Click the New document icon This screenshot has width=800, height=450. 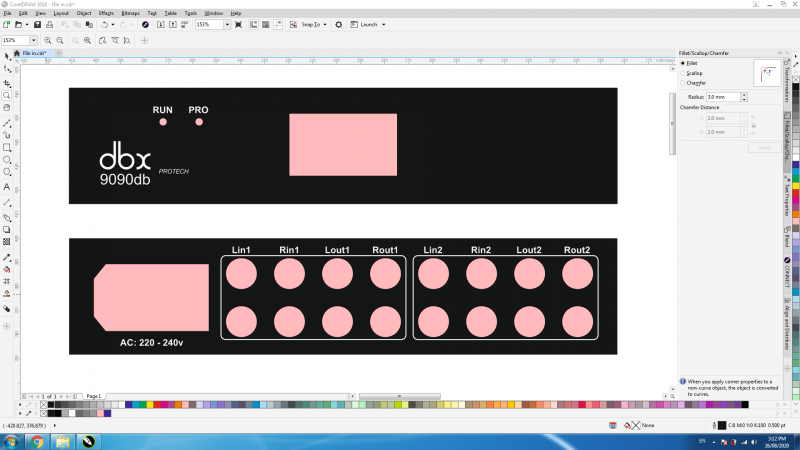pos(6,24)
